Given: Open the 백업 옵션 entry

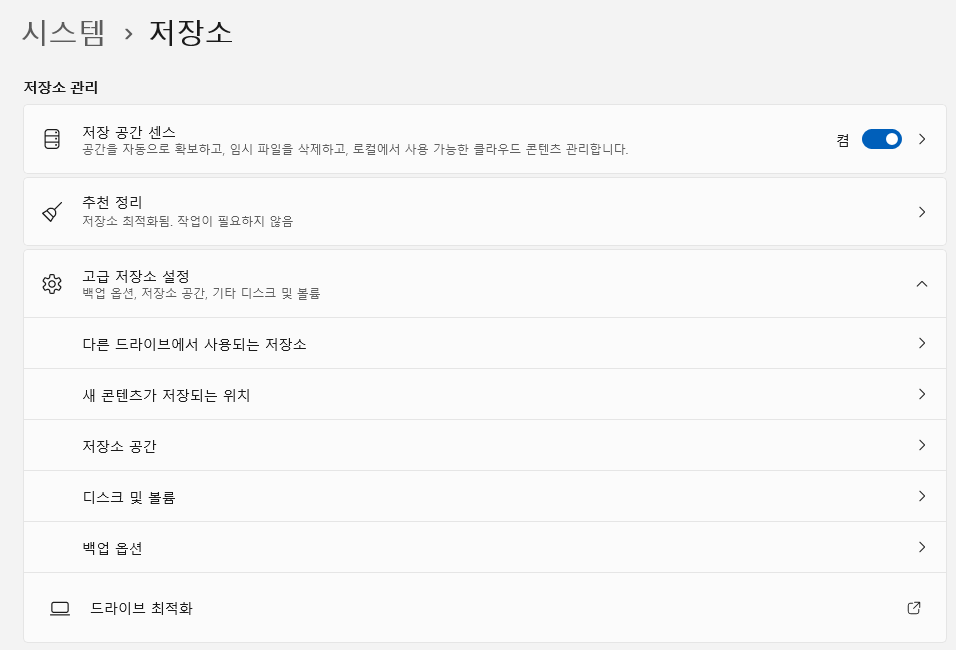Looking at the screenshot, I should (x=112, y=548).
